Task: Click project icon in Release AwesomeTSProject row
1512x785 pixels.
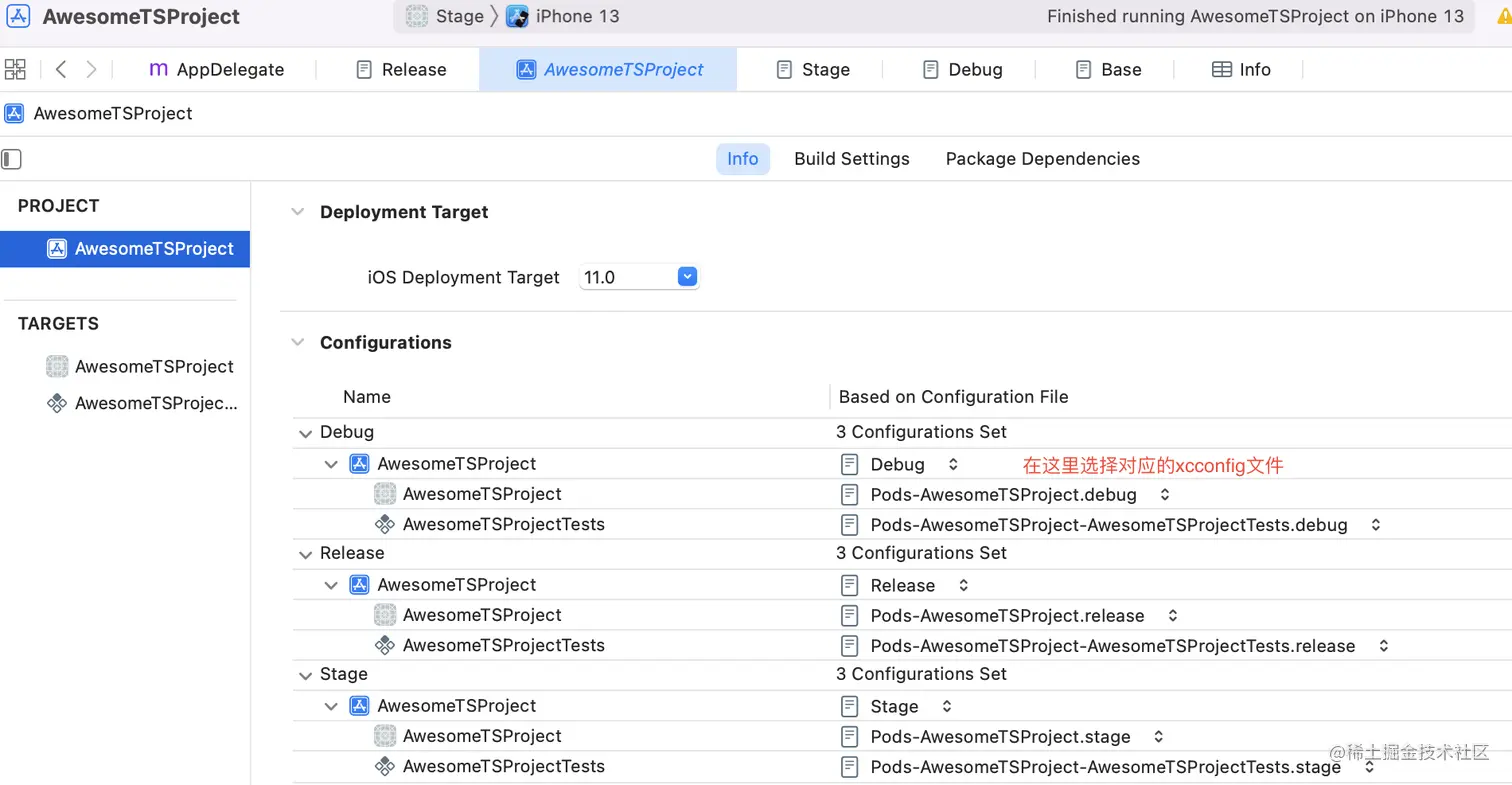Action: tap(359, 585)
